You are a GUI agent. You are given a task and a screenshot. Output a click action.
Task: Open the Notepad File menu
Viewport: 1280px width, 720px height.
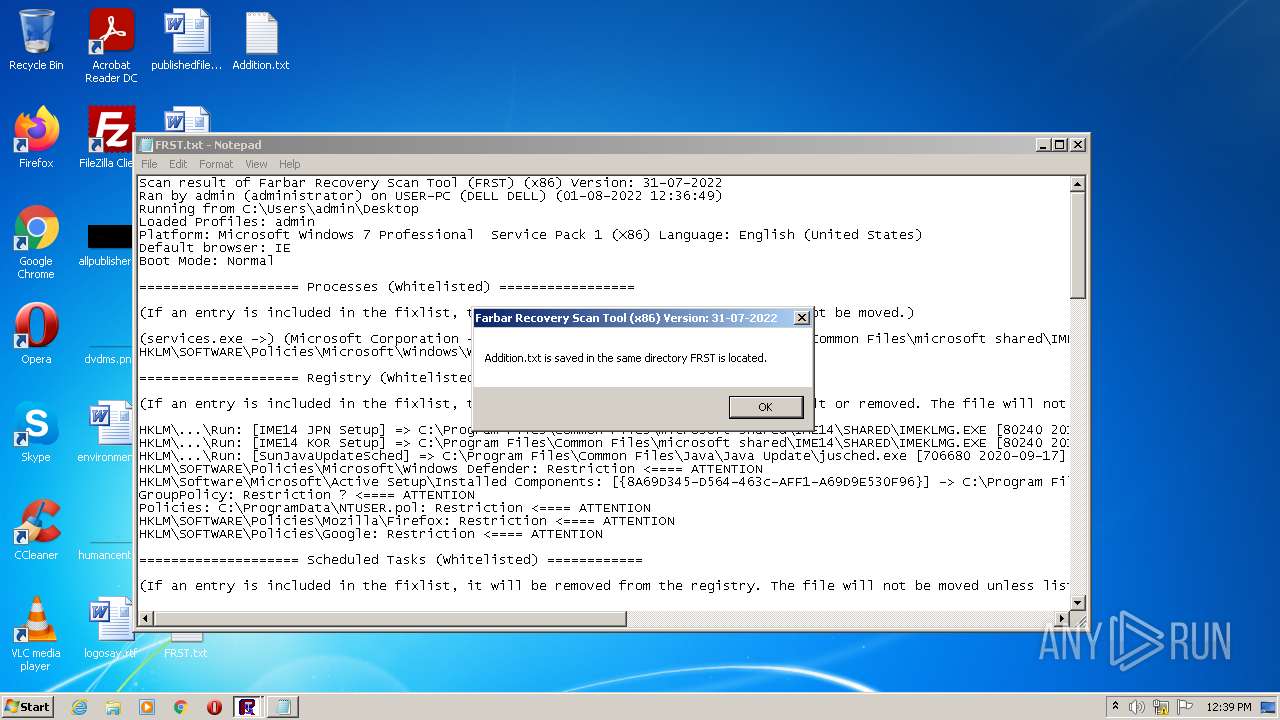point(149,164)
